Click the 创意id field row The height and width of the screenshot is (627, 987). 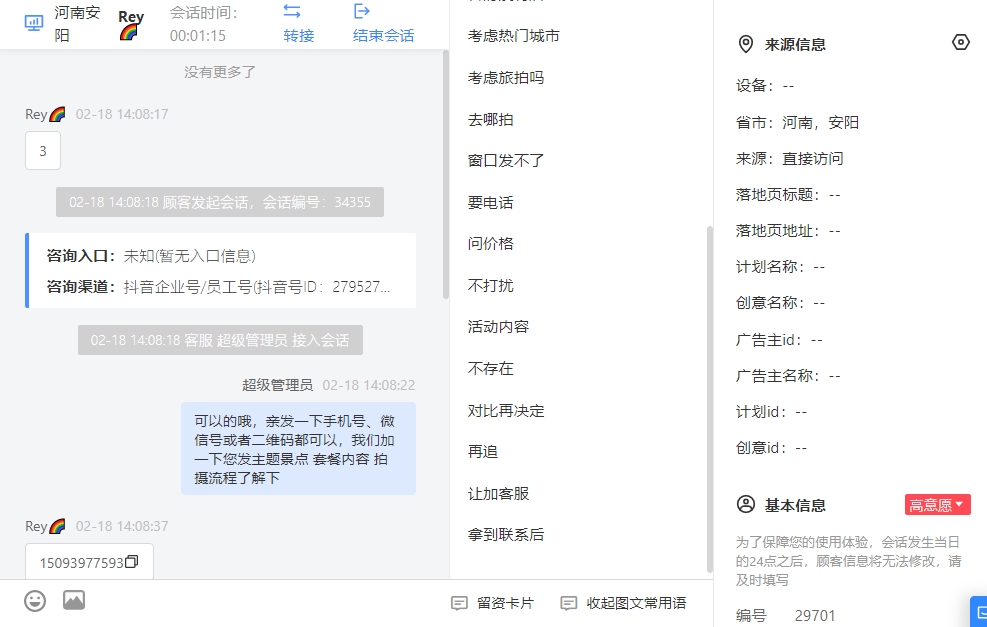click(x=771, y=448)
